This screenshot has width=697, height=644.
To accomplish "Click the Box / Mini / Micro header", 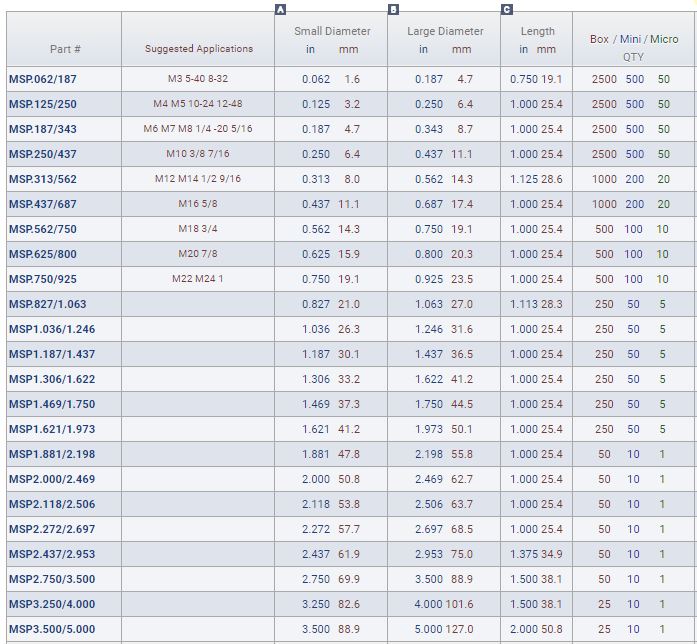I will coord(633,39).
